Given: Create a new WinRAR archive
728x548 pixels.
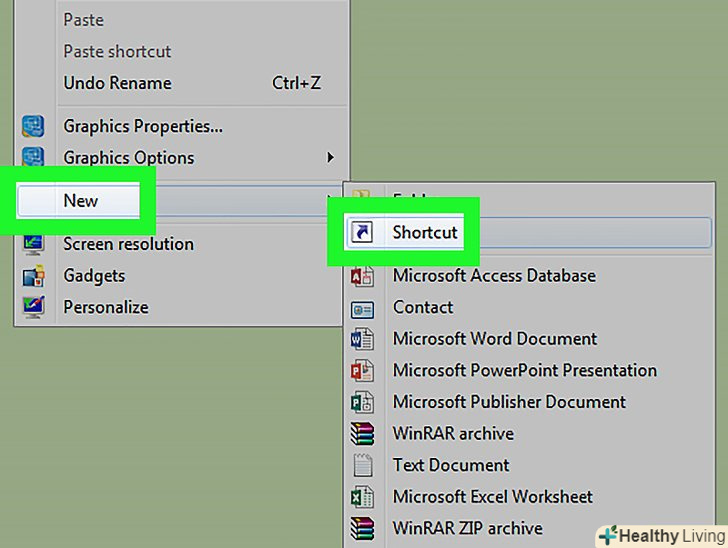Looking at the screenshot, I should coord(528,434).
